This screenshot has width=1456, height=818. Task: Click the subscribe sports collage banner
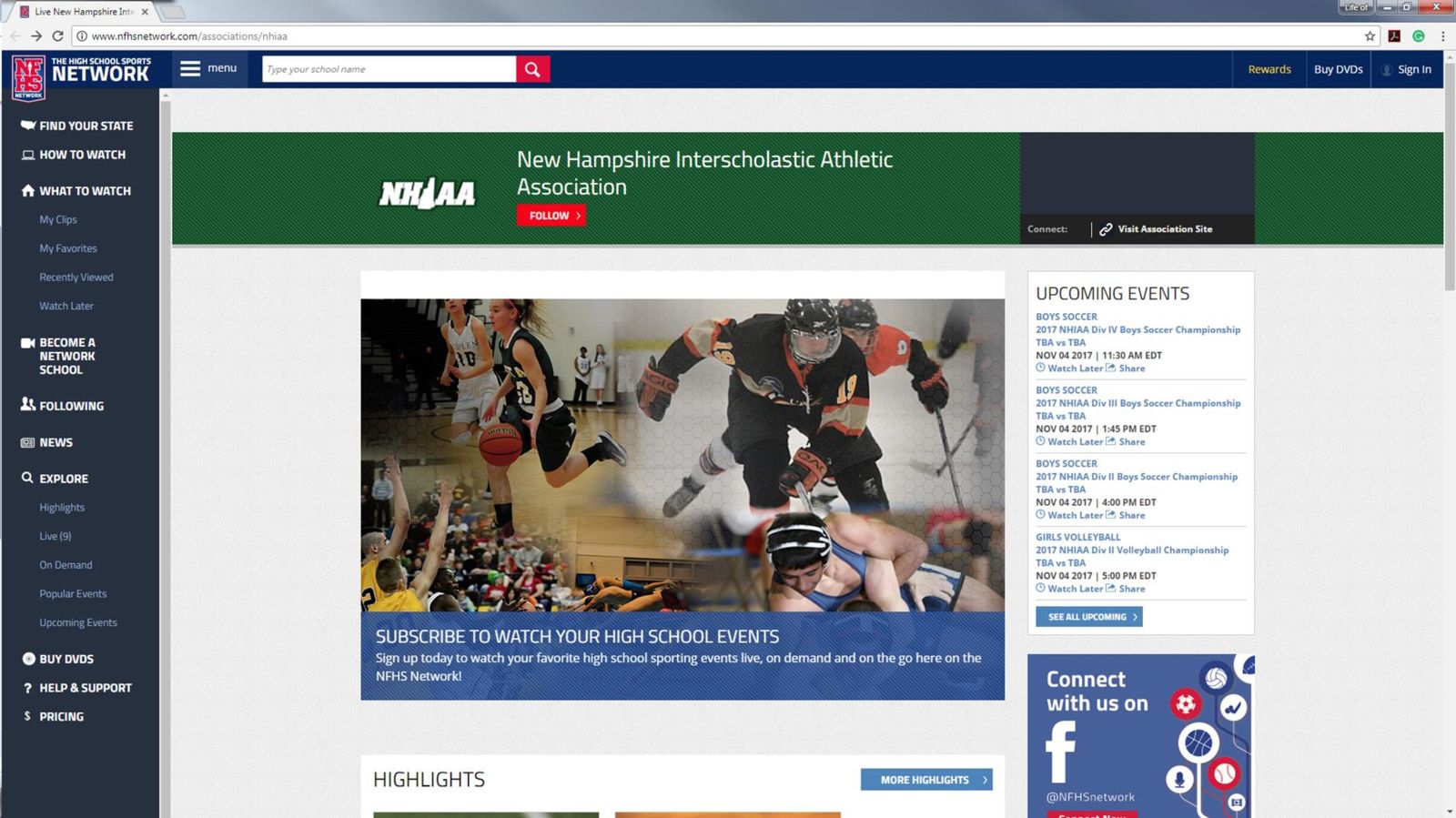pos(682,499)
